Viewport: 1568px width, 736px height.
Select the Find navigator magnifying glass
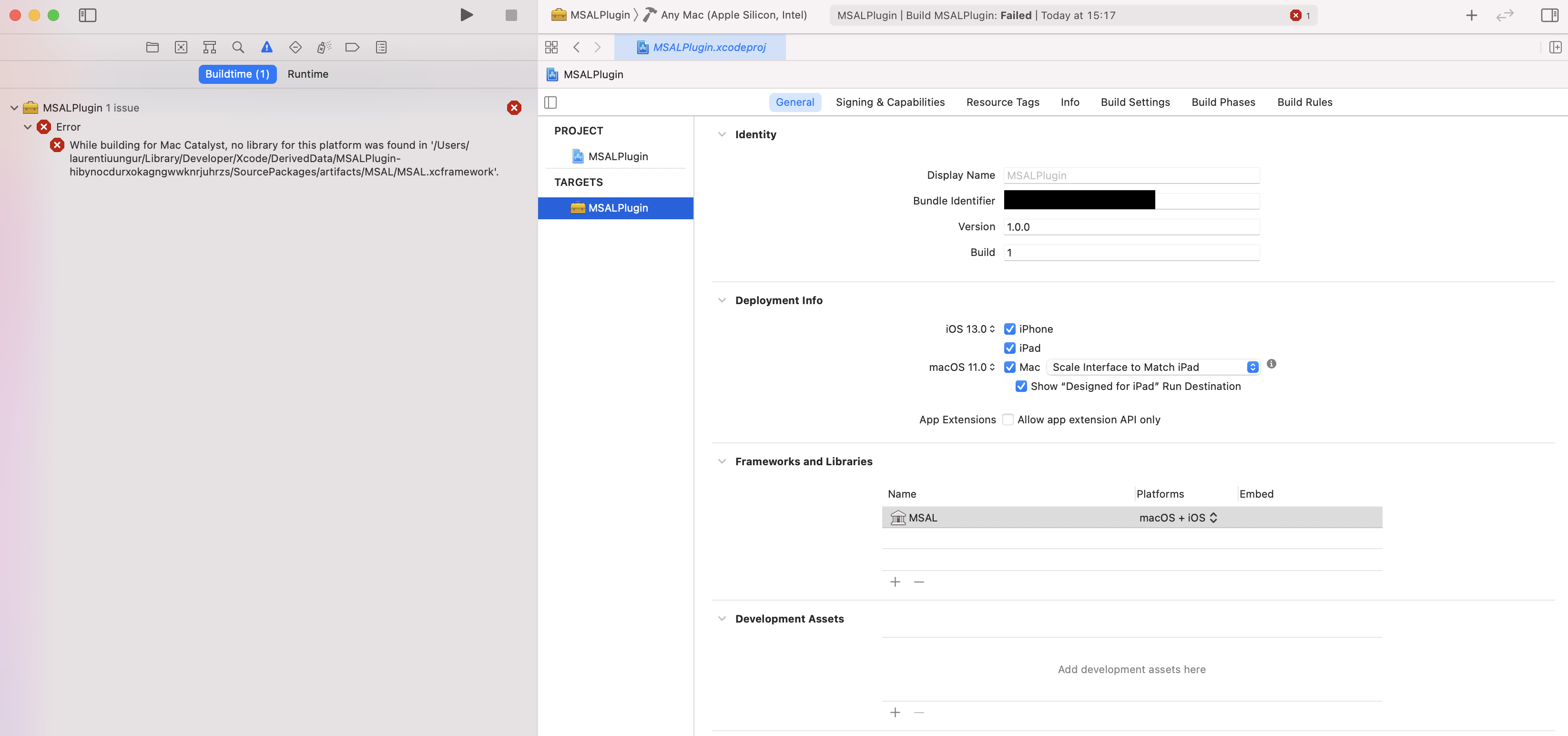237,47
